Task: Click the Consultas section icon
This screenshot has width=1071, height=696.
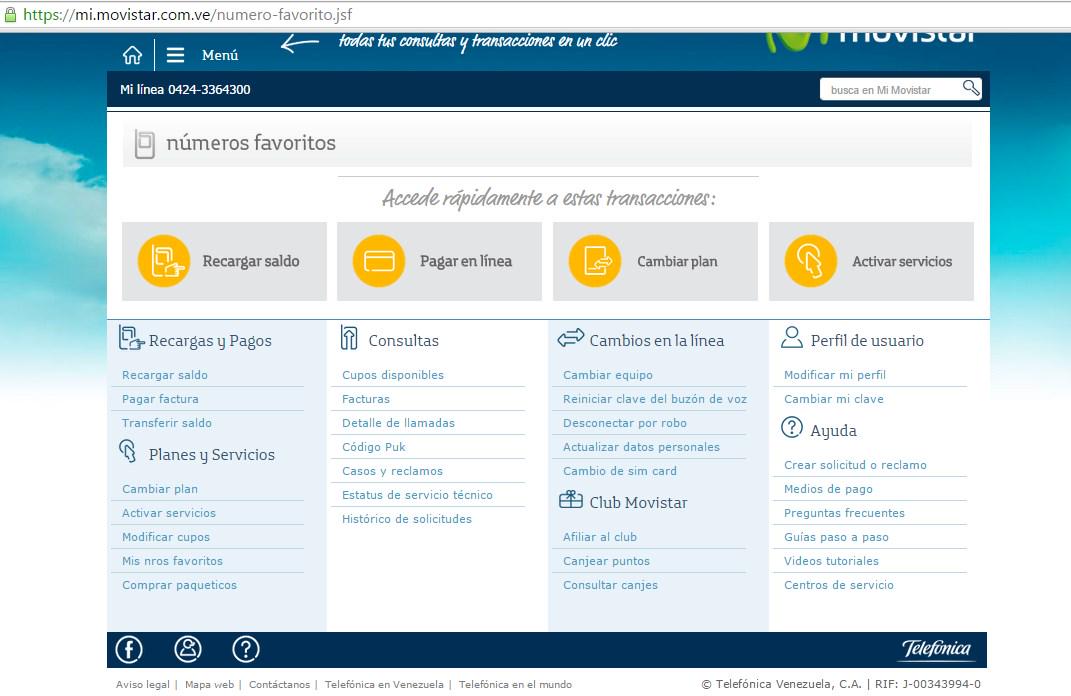Action: coord(349,337)
